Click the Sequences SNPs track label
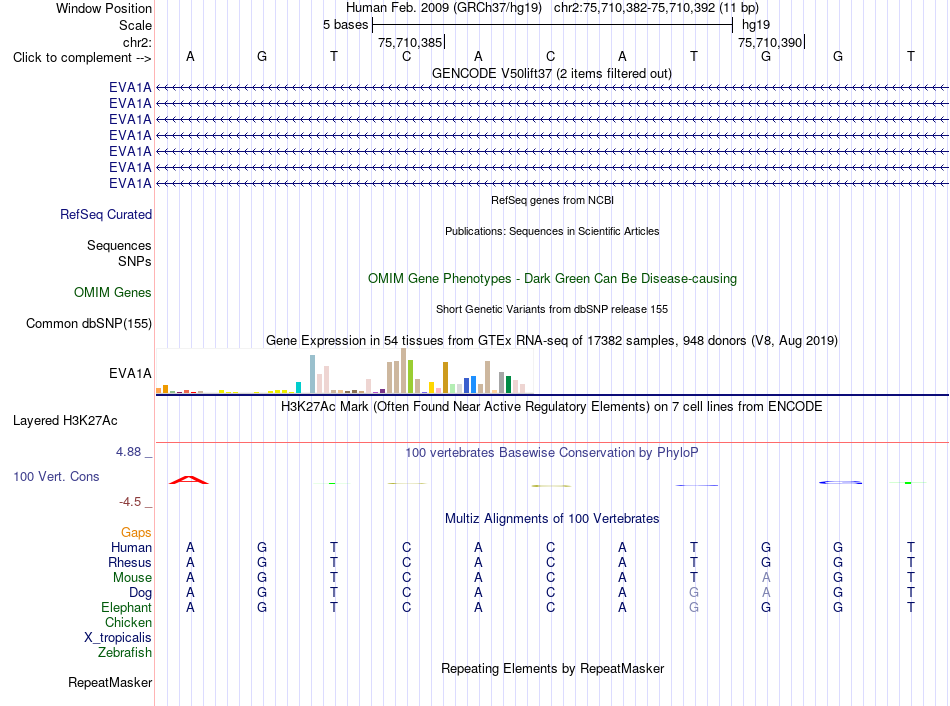Image resolution: width=950 pixels, height=706 pixels. pos(119,253)
